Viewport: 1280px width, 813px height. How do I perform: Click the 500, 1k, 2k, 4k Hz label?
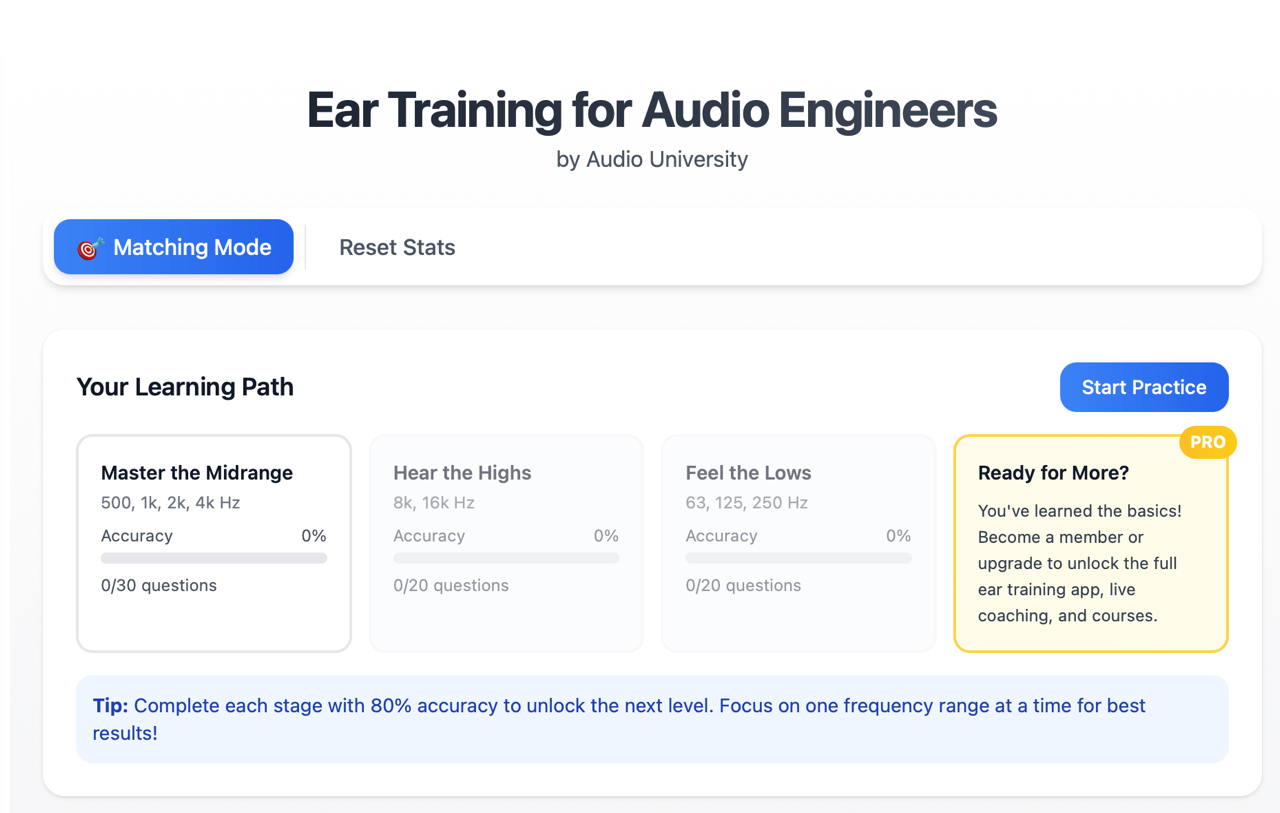pyautogui.click(x=170, y=503)
